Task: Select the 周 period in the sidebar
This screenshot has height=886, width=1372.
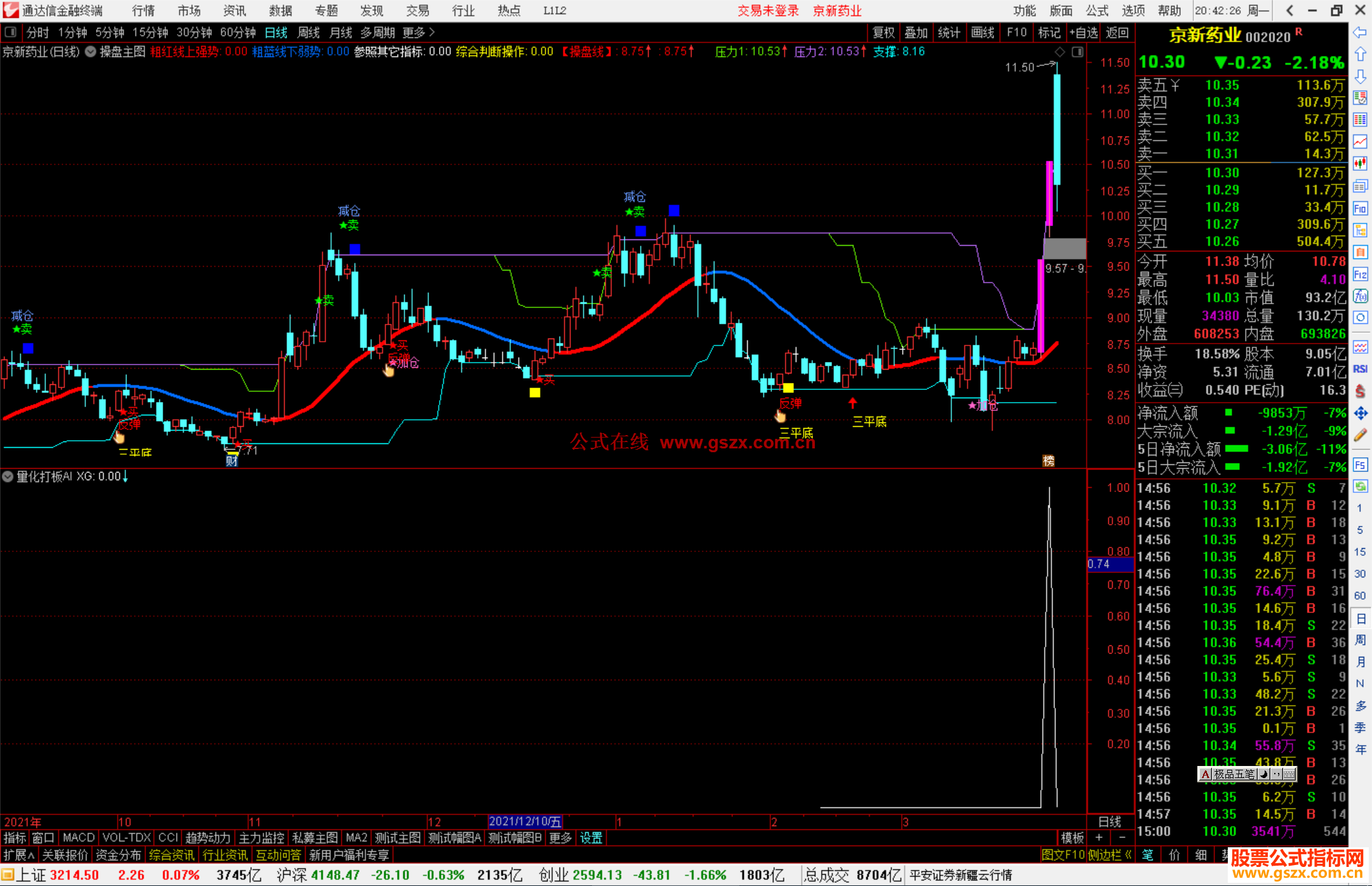Action: [x=1360, y=640]
